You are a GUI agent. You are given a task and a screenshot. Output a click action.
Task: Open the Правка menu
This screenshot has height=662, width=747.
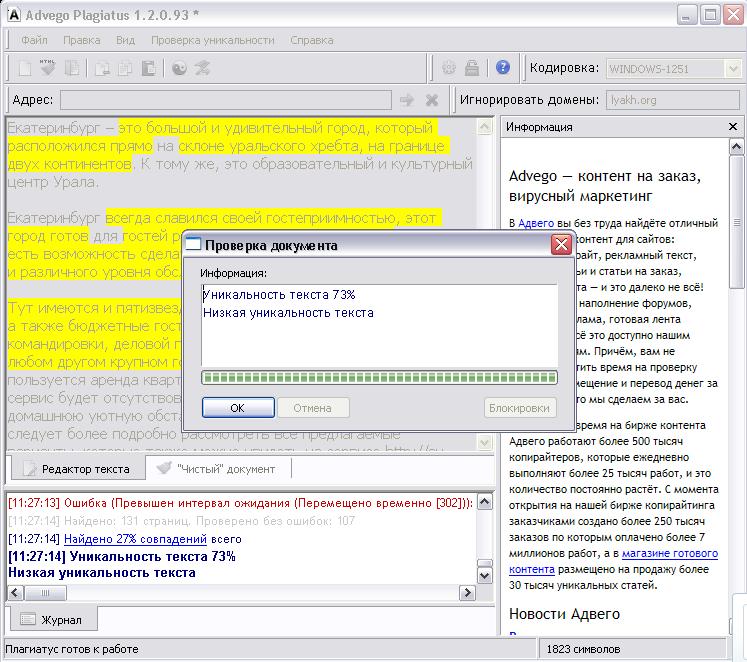(81, 40)
